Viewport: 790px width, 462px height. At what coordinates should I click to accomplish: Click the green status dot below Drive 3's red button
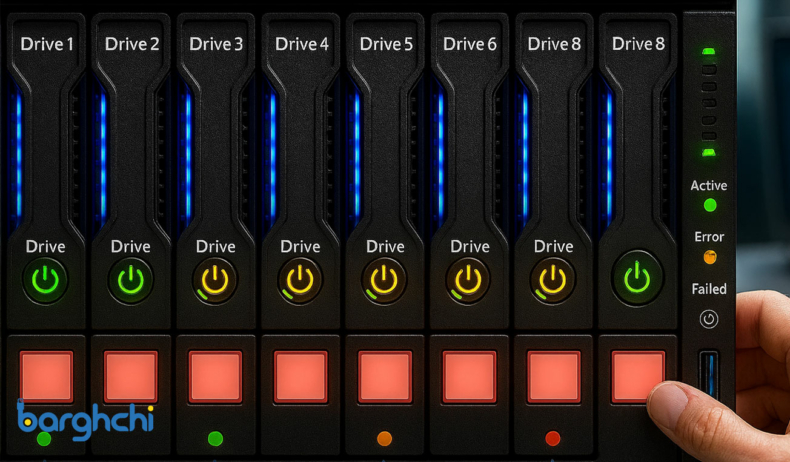click(x=216, y=438)
